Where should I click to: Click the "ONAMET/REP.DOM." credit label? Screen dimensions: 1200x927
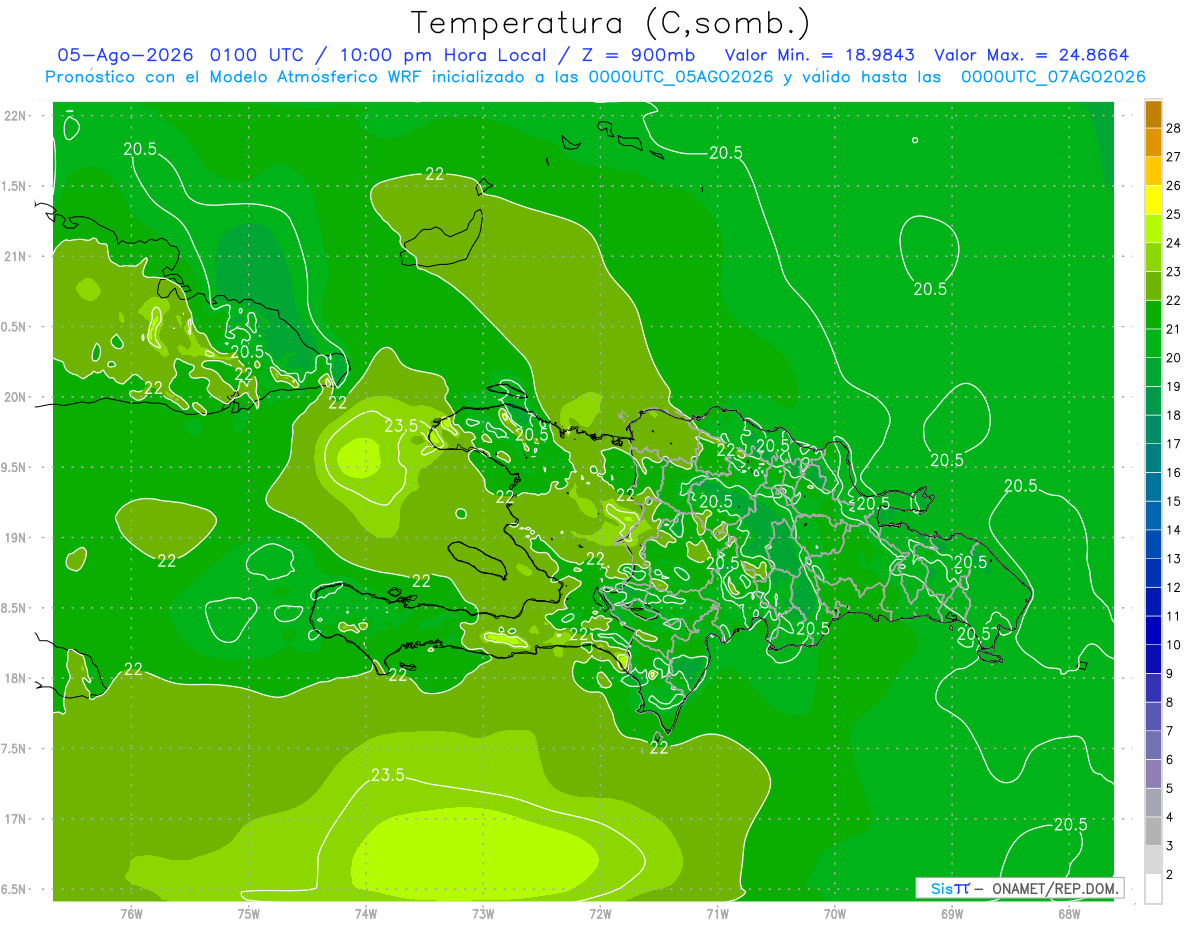(1057, 888)
